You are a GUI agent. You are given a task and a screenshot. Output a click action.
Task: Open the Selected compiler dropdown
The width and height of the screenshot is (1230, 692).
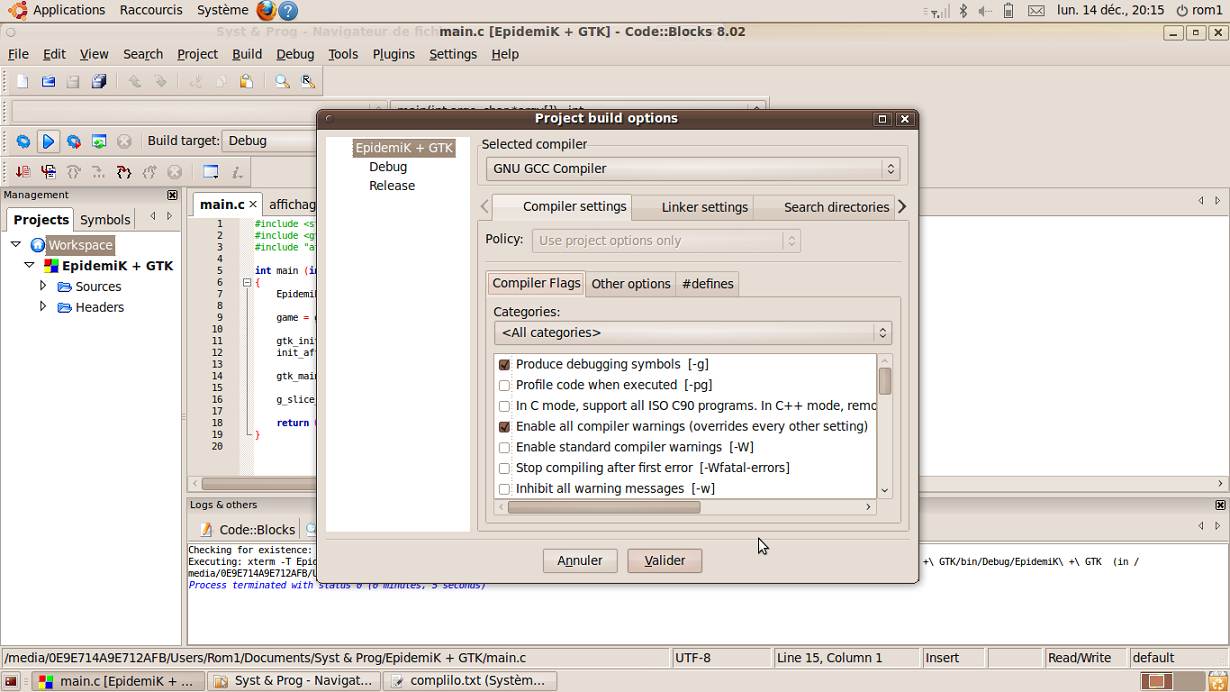889,169
